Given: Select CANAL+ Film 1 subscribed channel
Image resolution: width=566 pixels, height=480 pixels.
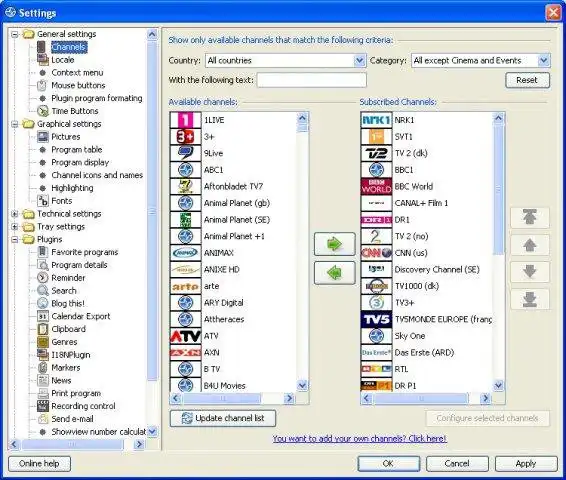Looking at the screenshot, I should pyautogui.click(x=426, y=203).
